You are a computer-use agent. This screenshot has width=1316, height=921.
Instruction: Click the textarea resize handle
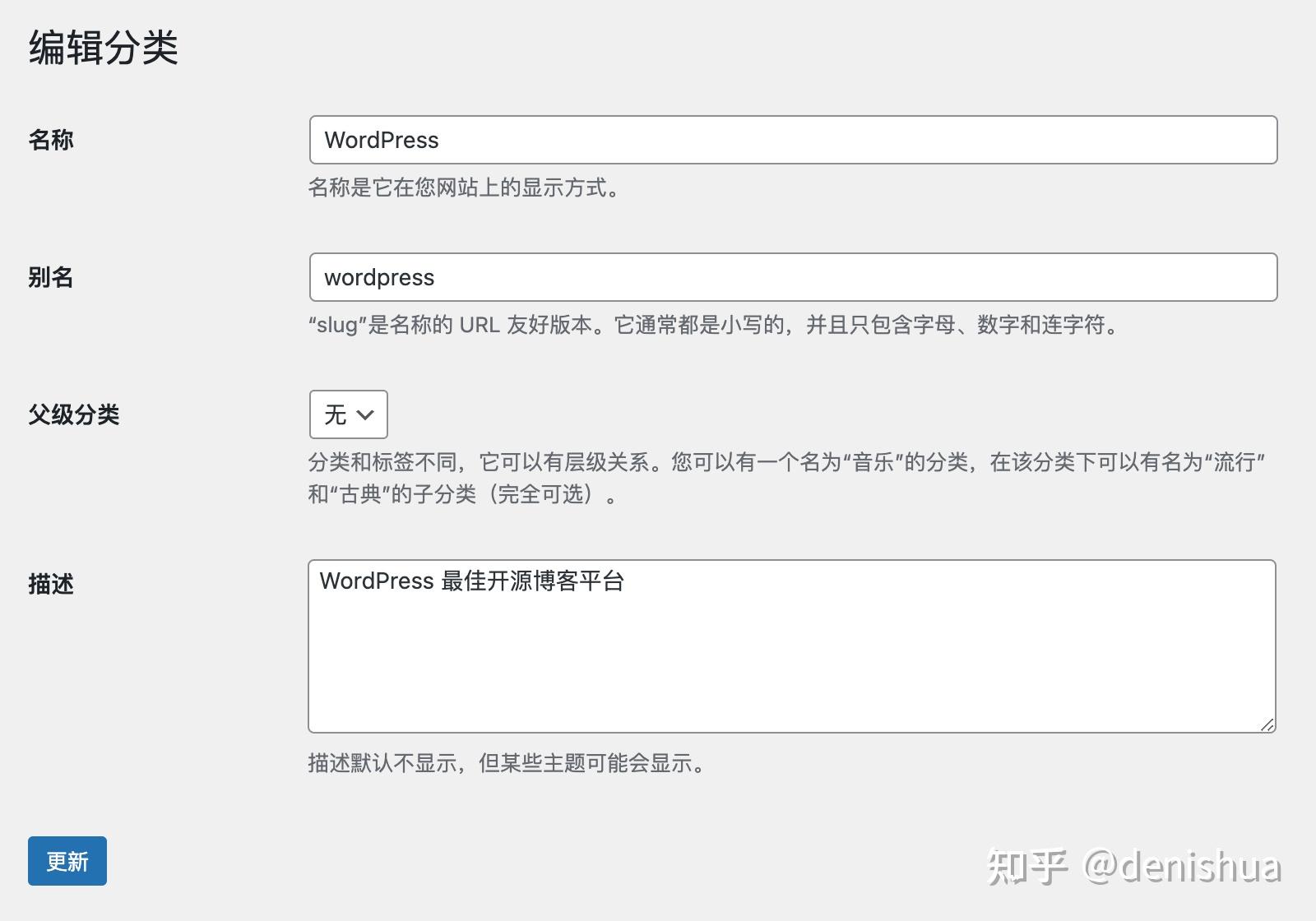[1268, 725]
